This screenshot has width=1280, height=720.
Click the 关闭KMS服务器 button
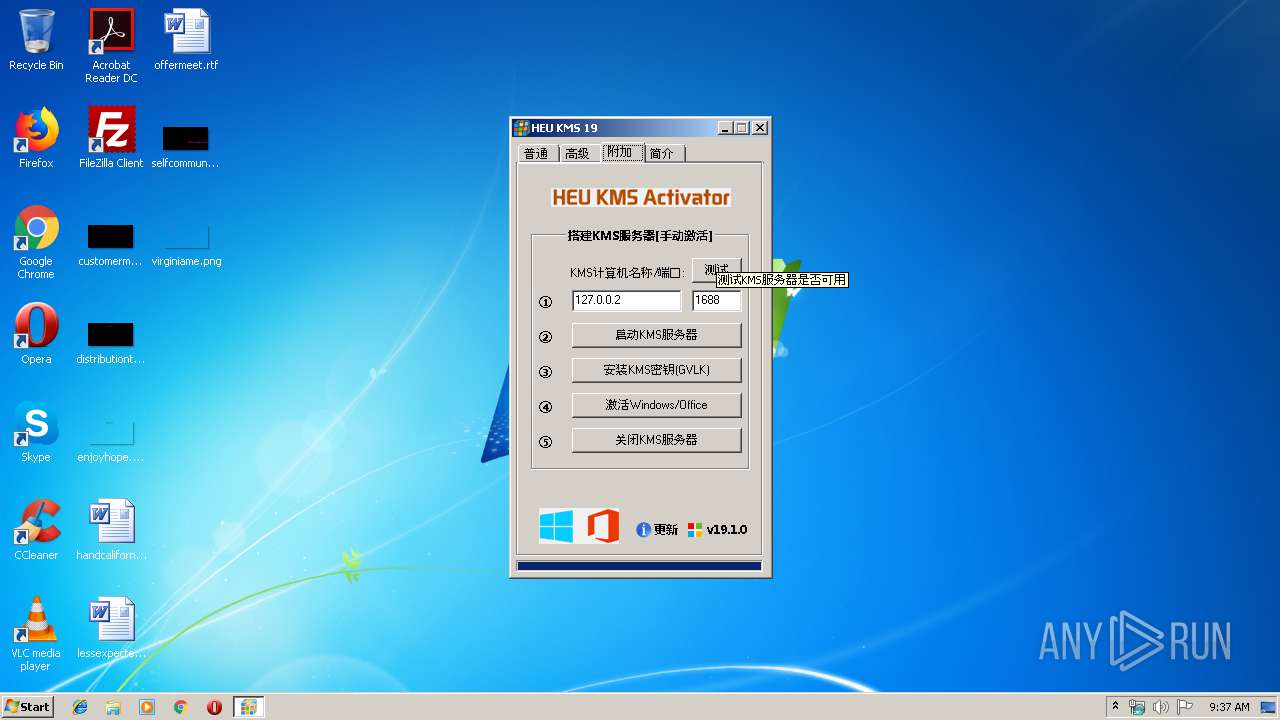pos(656,440)
